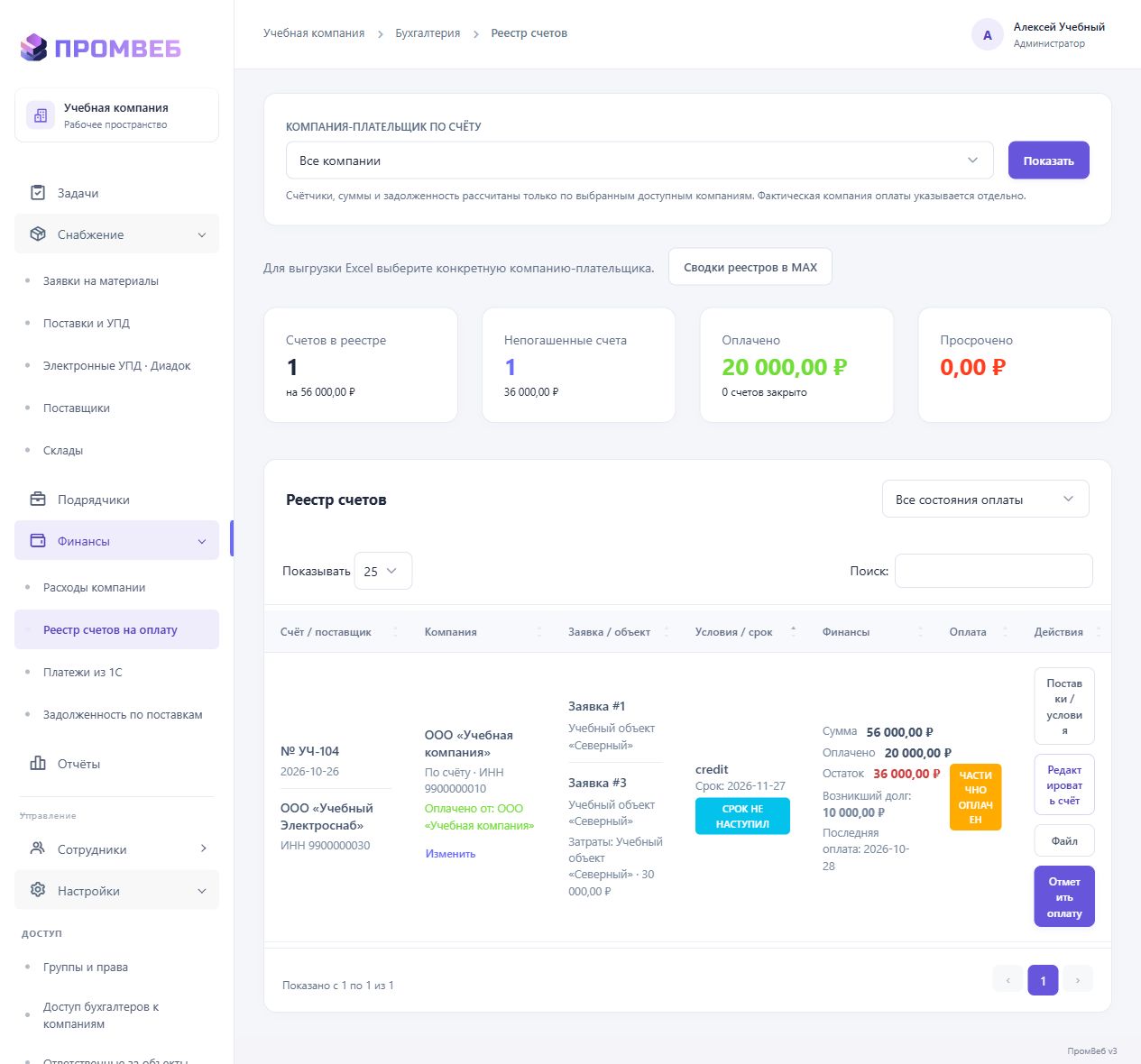Click Поставки / условия button
Screen dimensions: 1141x1064
(1064, 706)
